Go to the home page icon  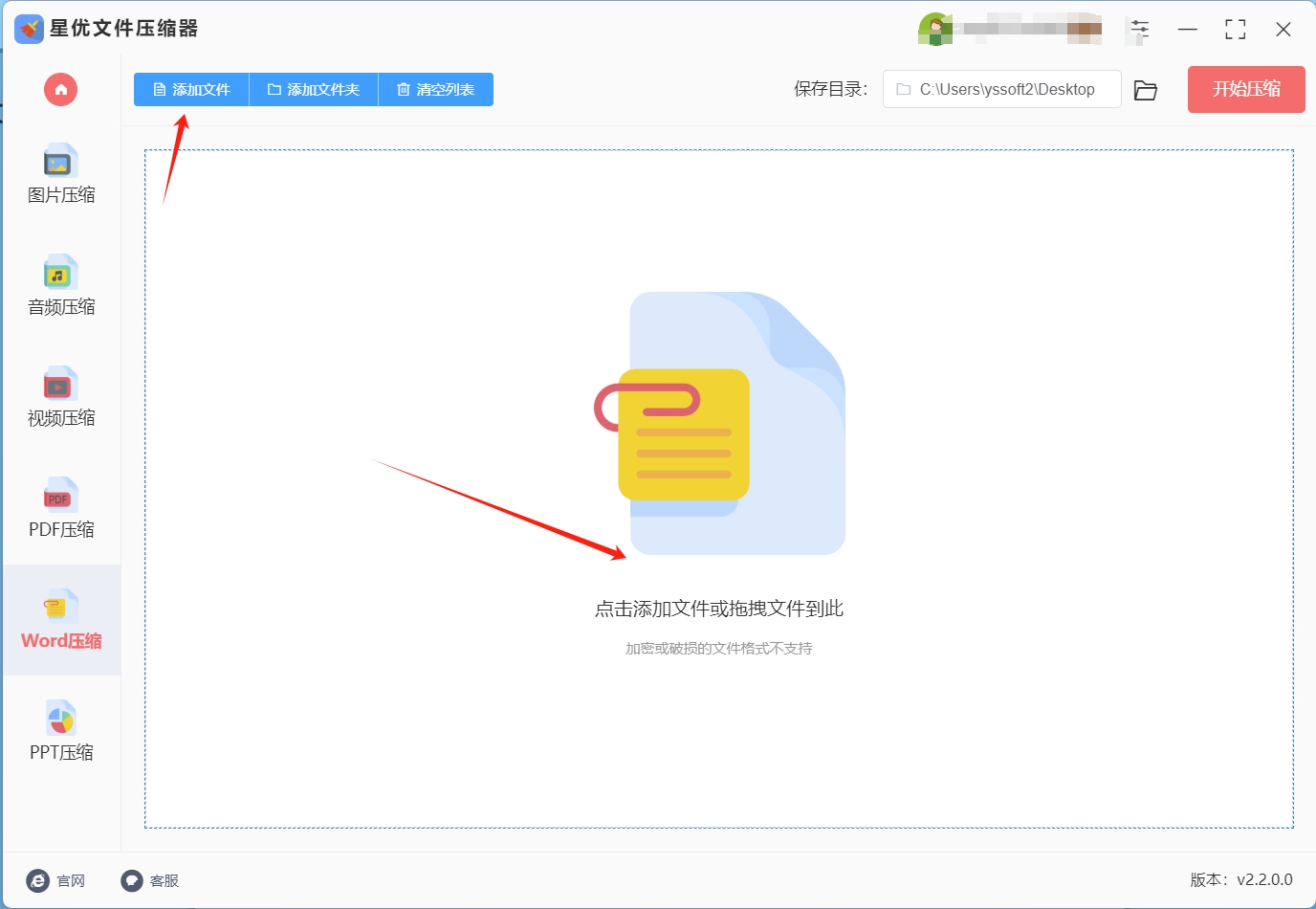pos(60,90)
